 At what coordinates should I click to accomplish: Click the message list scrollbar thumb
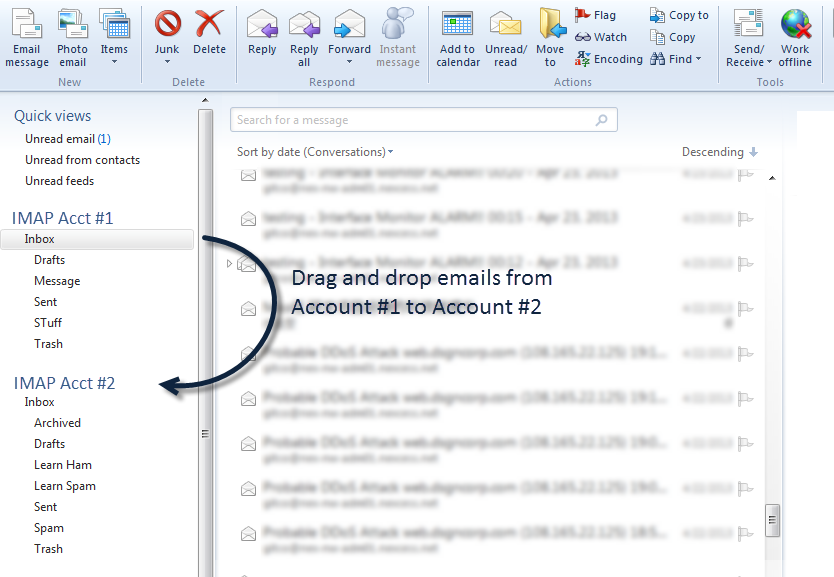[772, 520]
